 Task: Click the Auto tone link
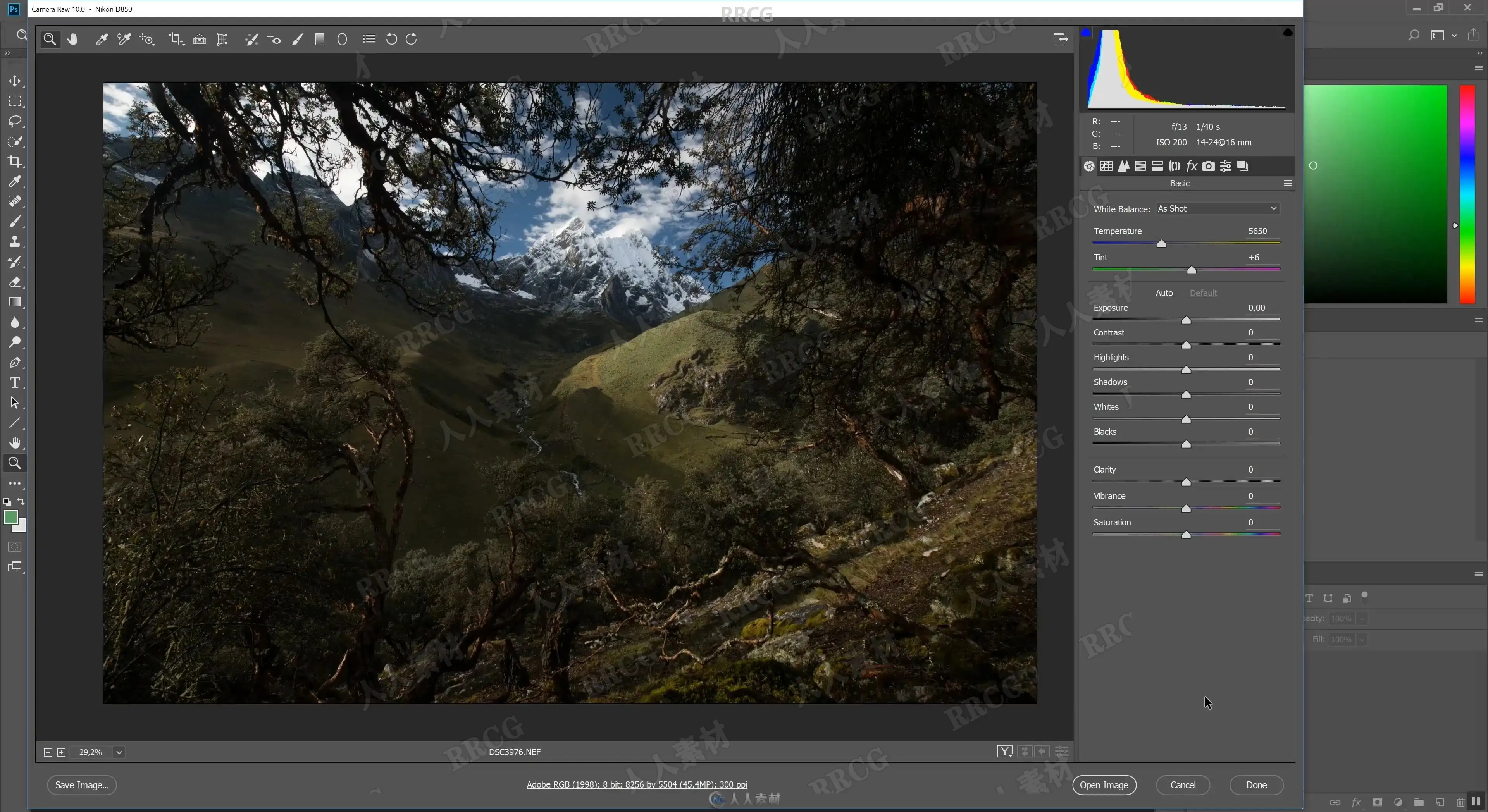click(1163, 293)
